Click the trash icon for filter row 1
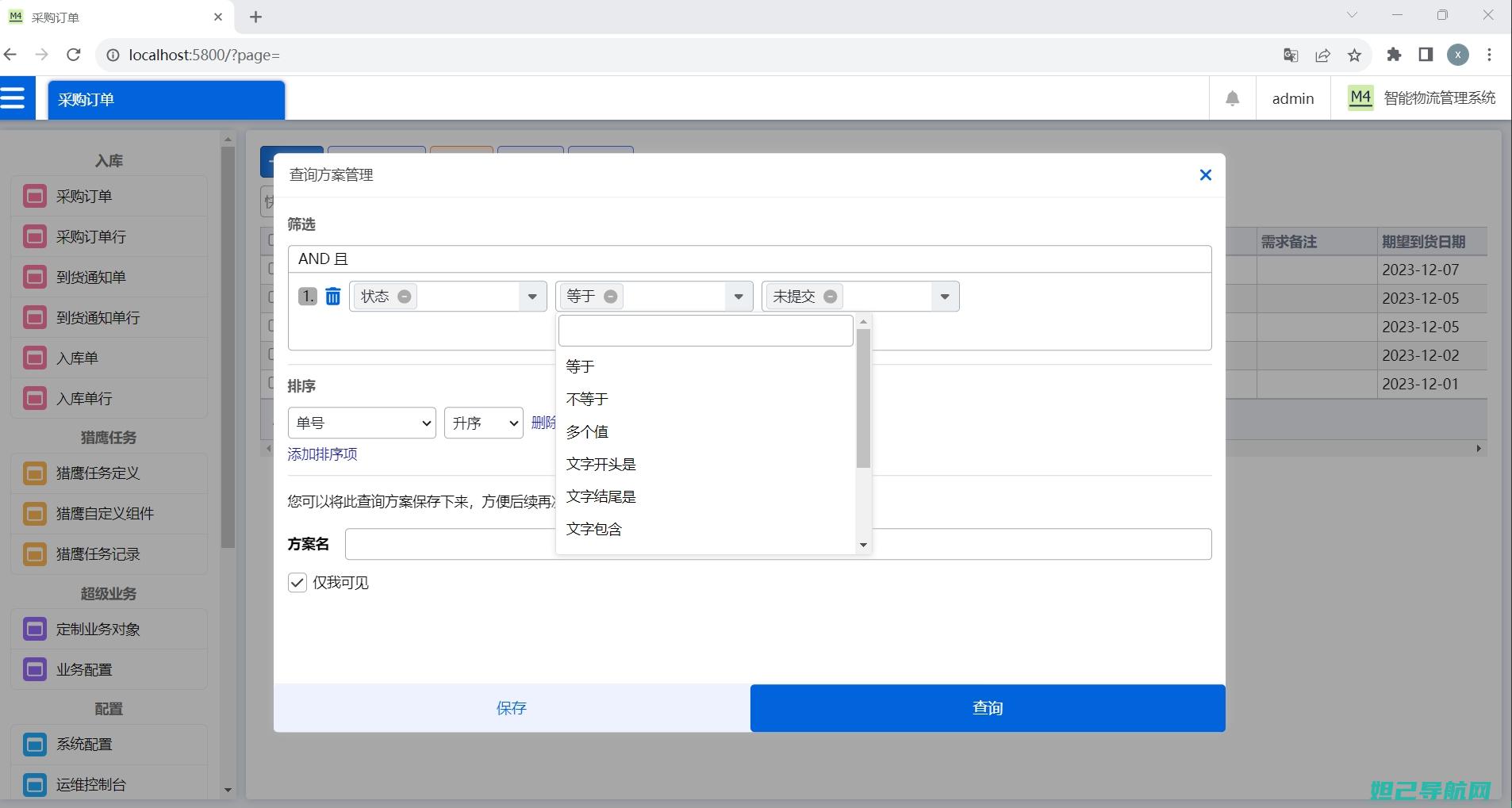 click(x=333, y=297)
